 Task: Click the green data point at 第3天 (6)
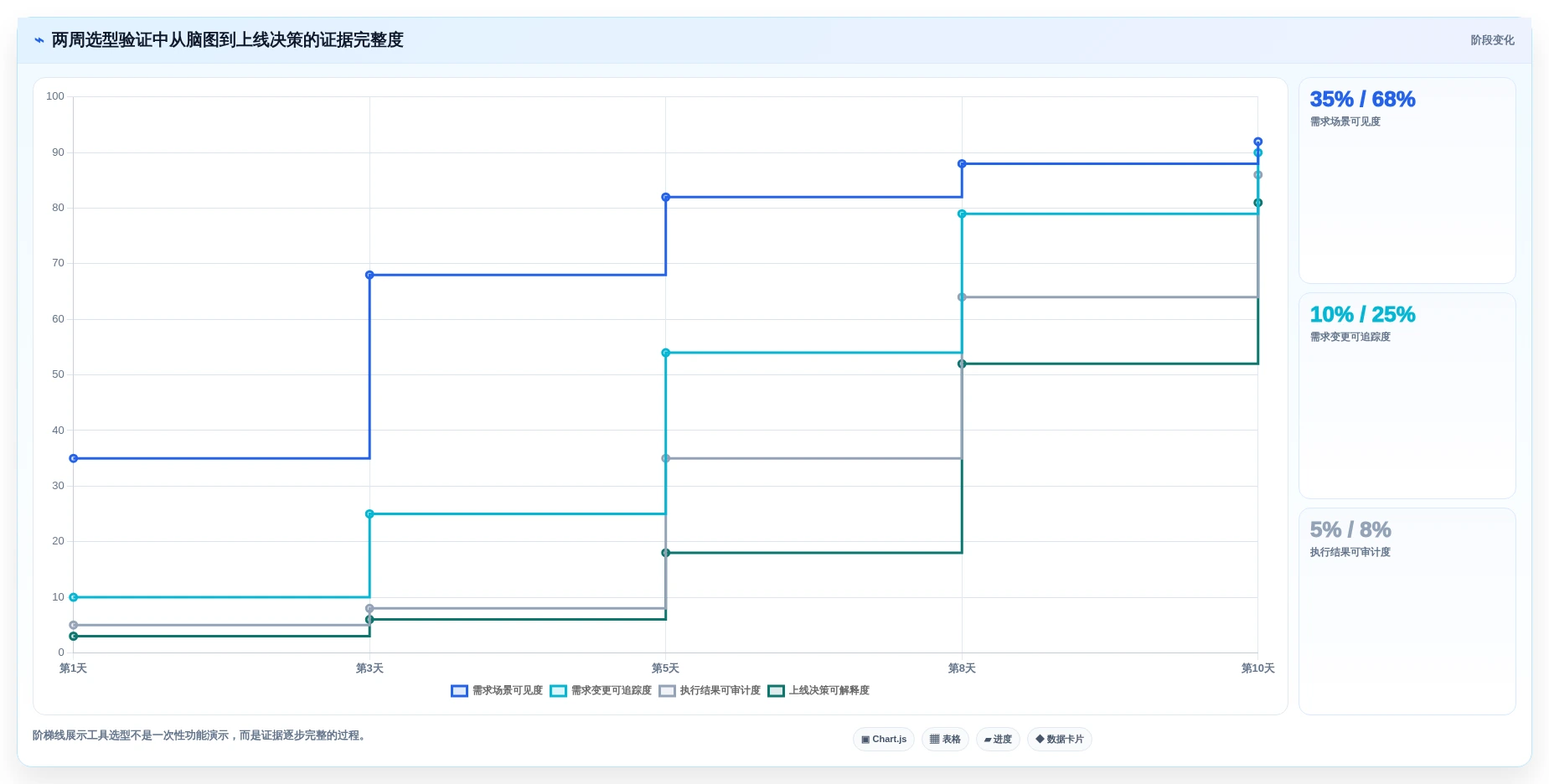[x=369, y=620]
